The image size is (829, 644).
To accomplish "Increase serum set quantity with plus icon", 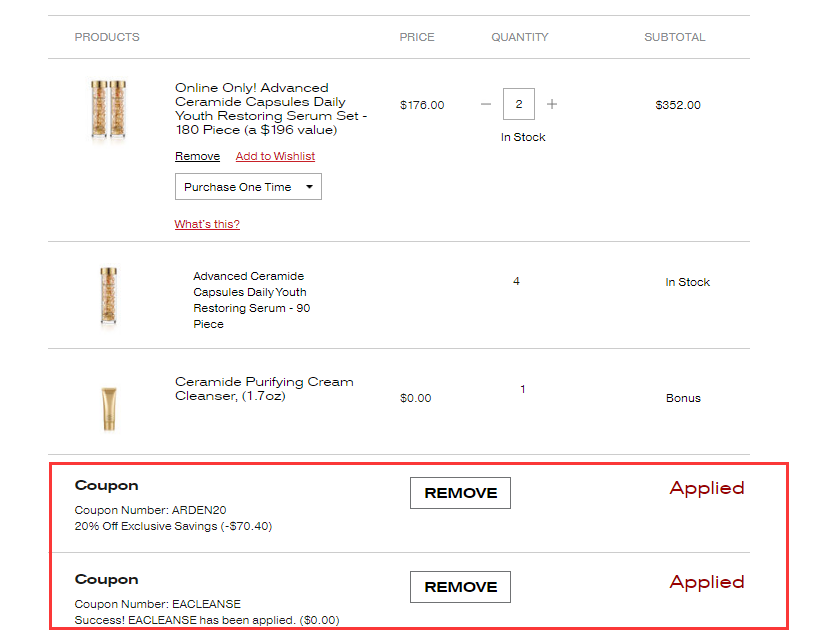I will [x=552, y=104].
